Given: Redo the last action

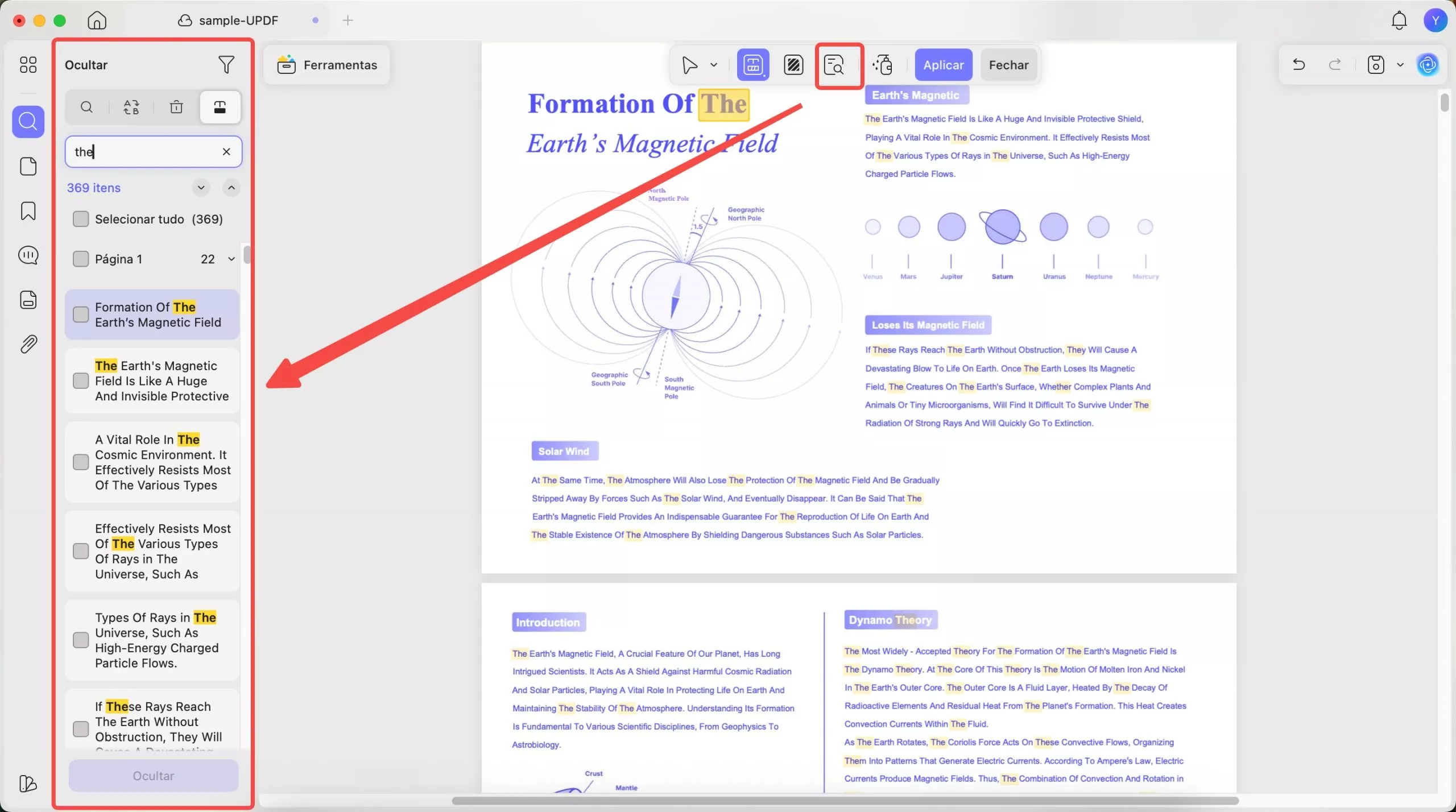Looking at the screenshot, I should (1335, 65).
